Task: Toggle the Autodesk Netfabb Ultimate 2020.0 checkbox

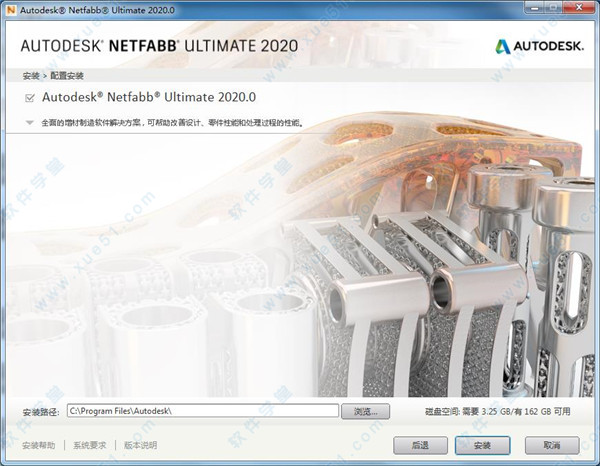Action: click(30, 98)
